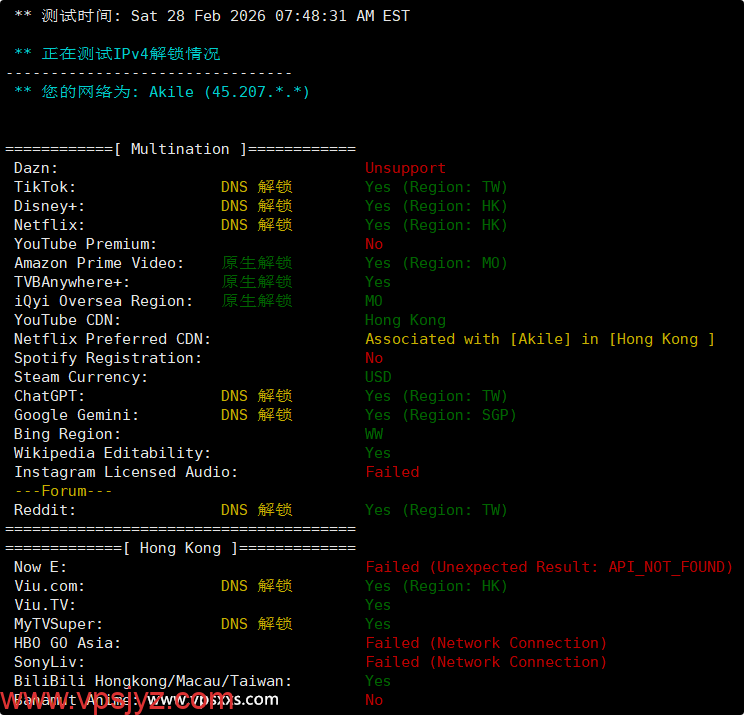Click Instagram Licensed Audio Failed result
This screenshot has height=715, width=744.
(x=392, y=472)
